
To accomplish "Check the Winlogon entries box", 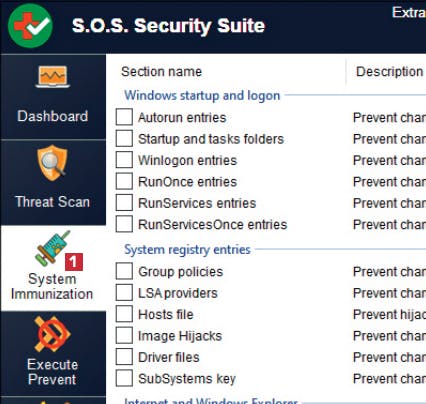I will [x=124, y=160].
